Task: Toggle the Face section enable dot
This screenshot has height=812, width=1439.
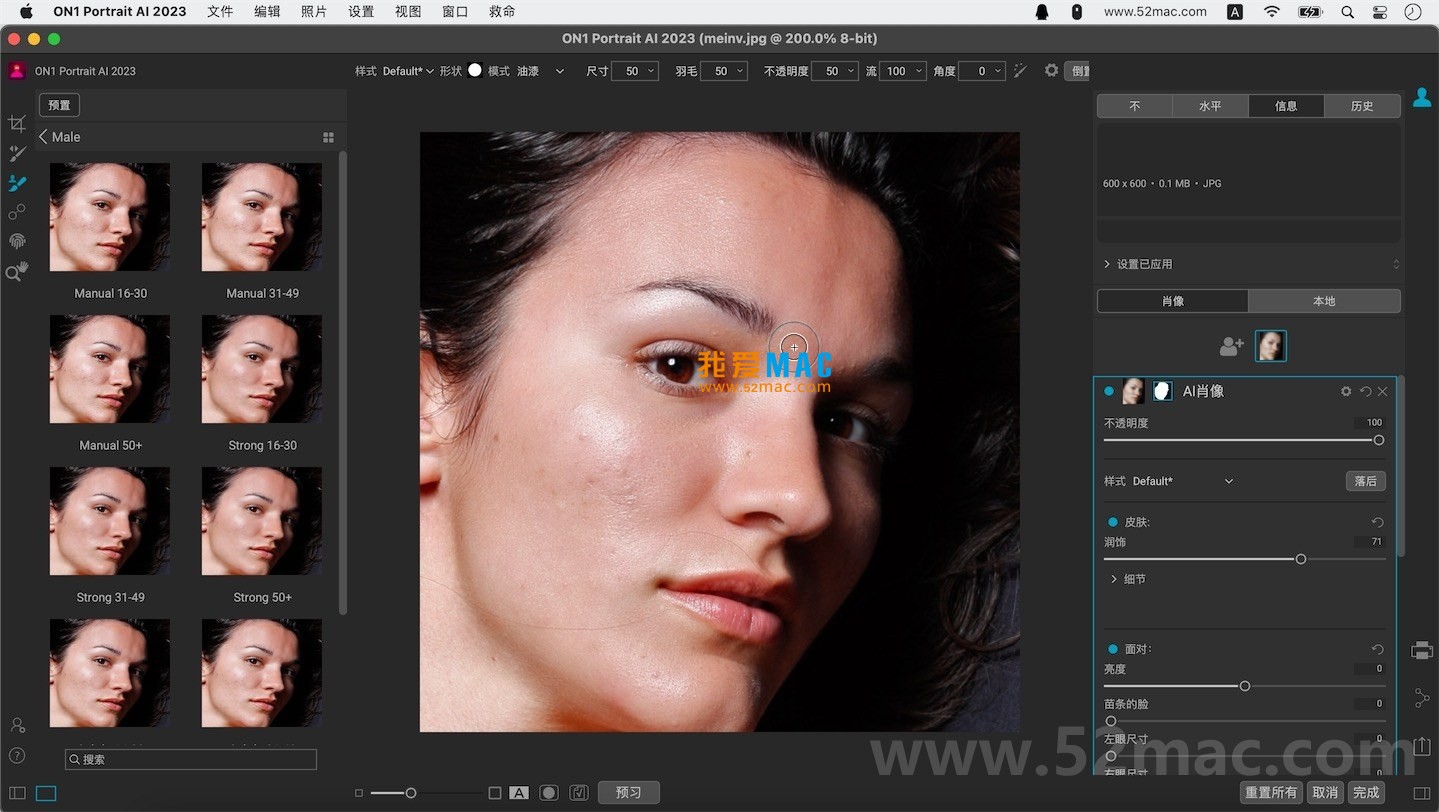Action: (x=1113, y=649)
